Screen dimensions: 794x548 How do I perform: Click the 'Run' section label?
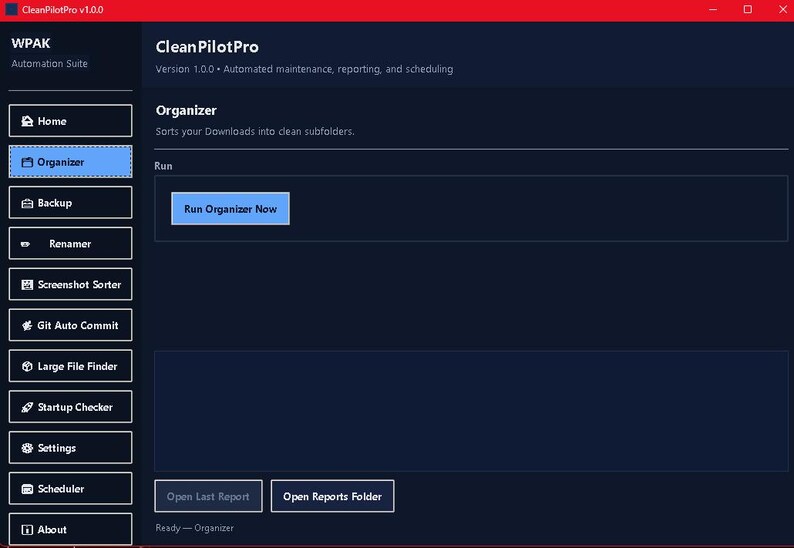pos(163,166)
